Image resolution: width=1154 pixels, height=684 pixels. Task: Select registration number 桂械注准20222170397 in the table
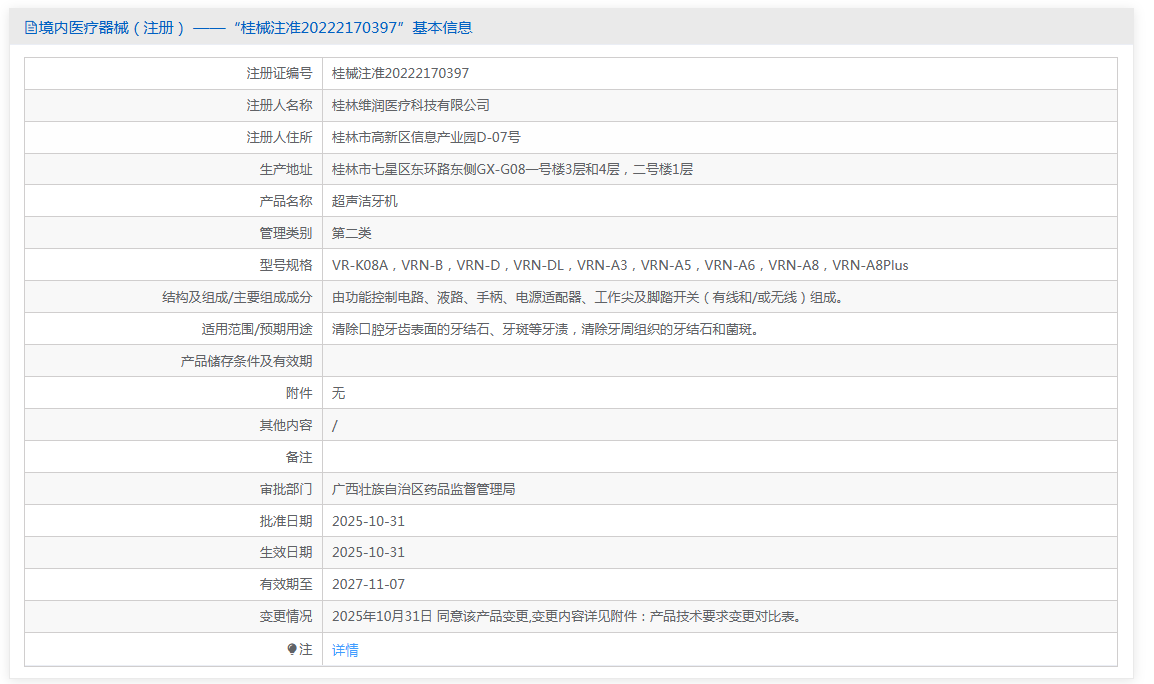tap(400, 74)
